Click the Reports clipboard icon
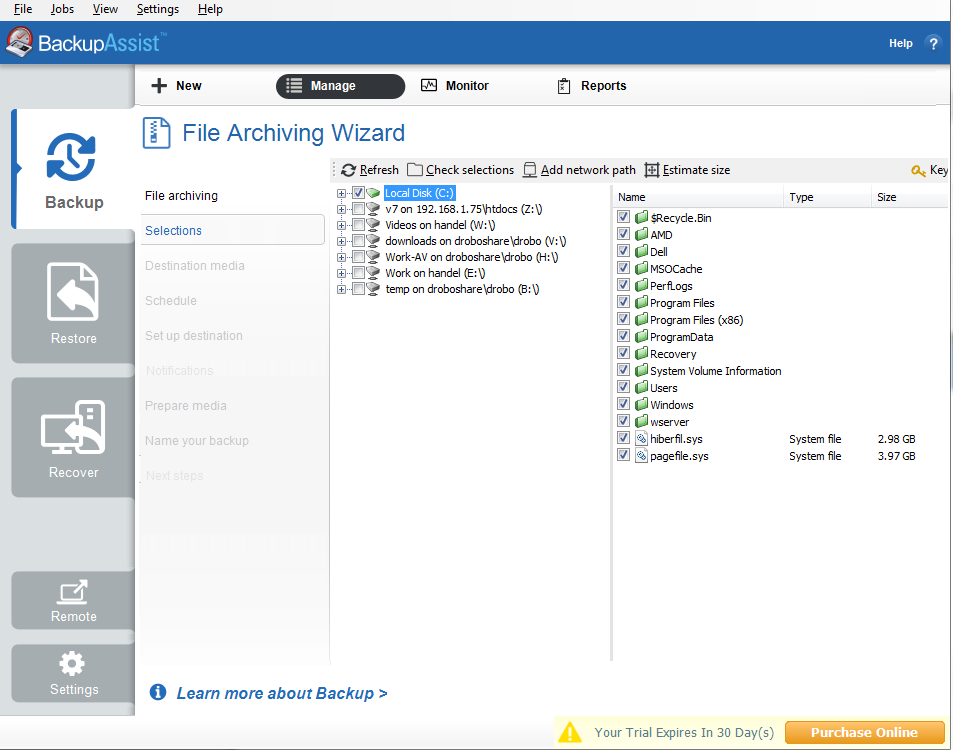This screenshot has height=750, width=953. pyautogui.click(x=563, y=86)
